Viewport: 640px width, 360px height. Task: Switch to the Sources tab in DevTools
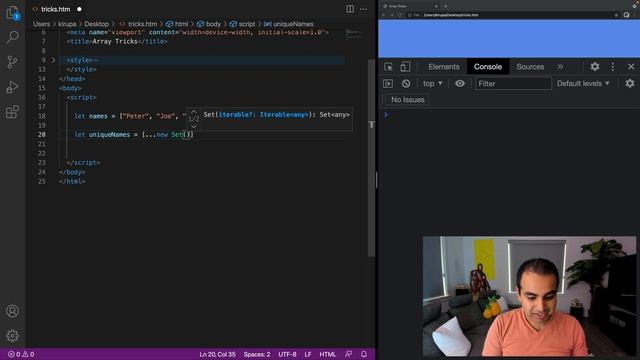(x=530, y=67)
